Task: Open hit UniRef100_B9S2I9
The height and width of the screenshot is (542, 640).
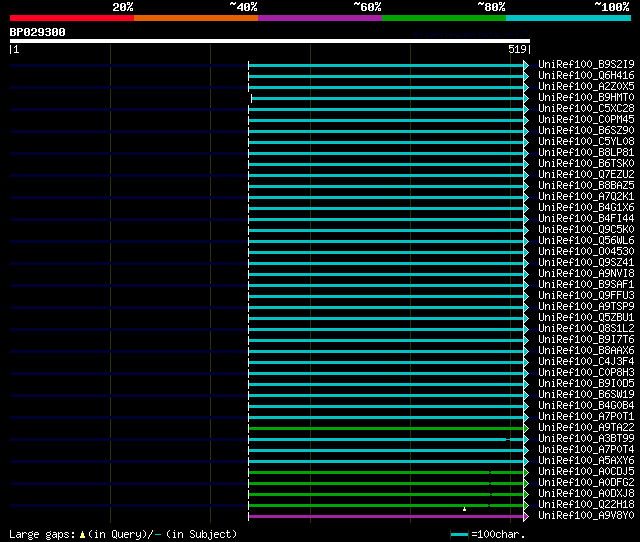Action: click(x=586, y=64)
